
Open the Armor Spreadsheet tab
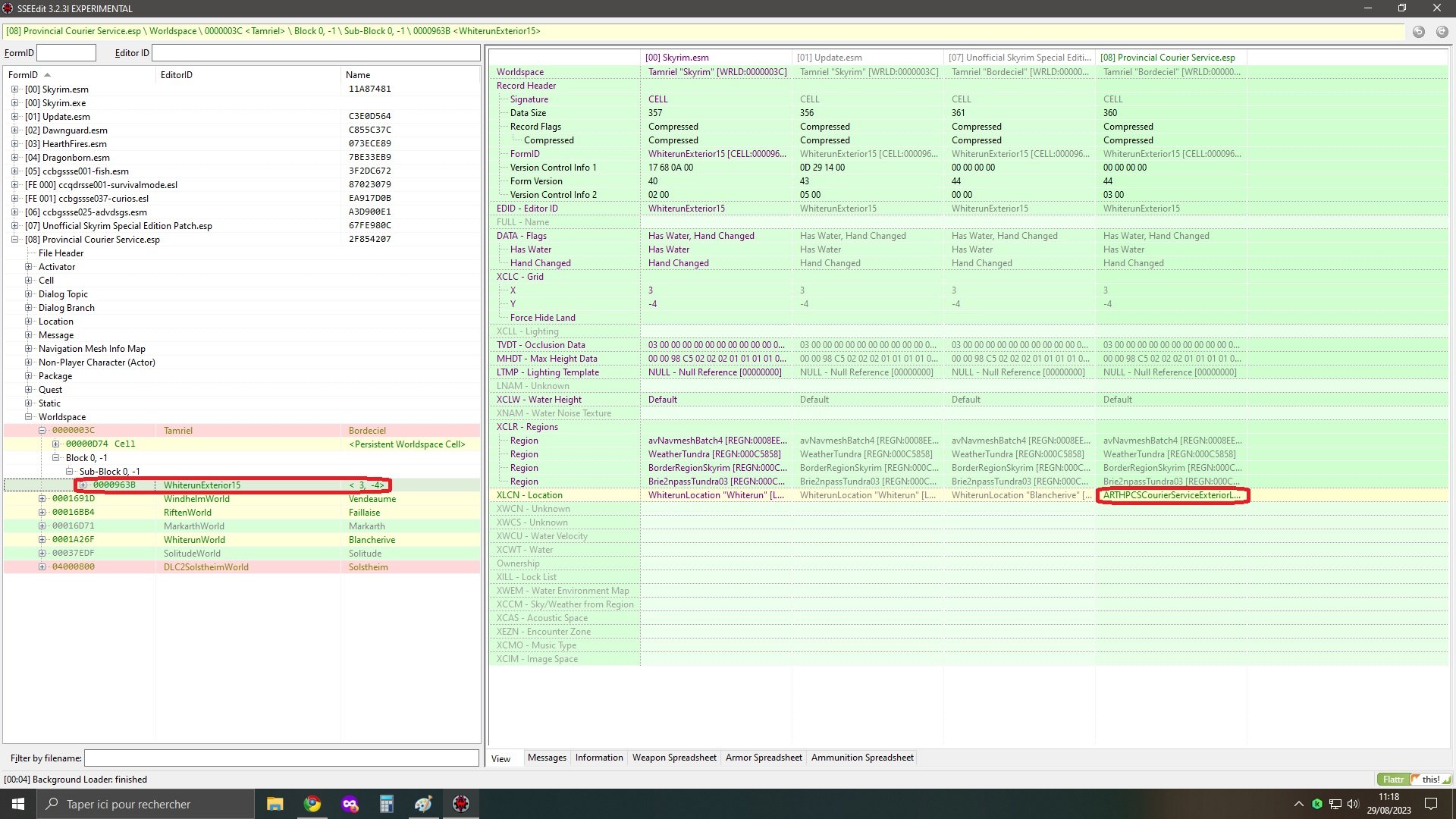click(x=764, y=758)
